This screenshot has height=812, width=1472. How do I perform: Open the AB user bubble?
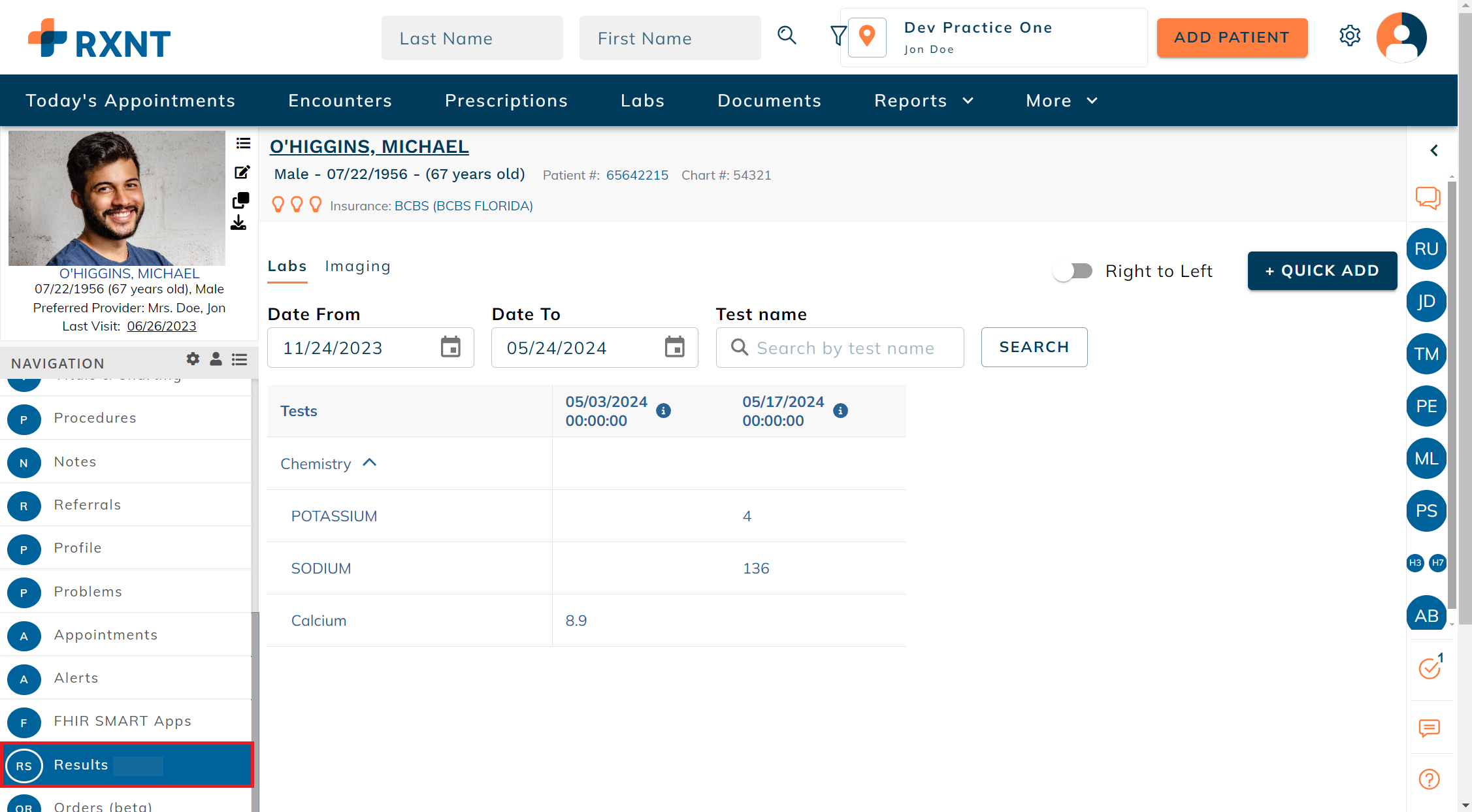1426,614
